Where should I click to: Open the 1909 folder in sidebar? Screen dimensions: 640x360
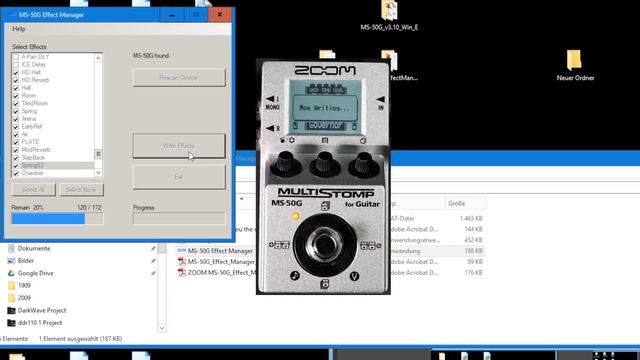point(24,286)
